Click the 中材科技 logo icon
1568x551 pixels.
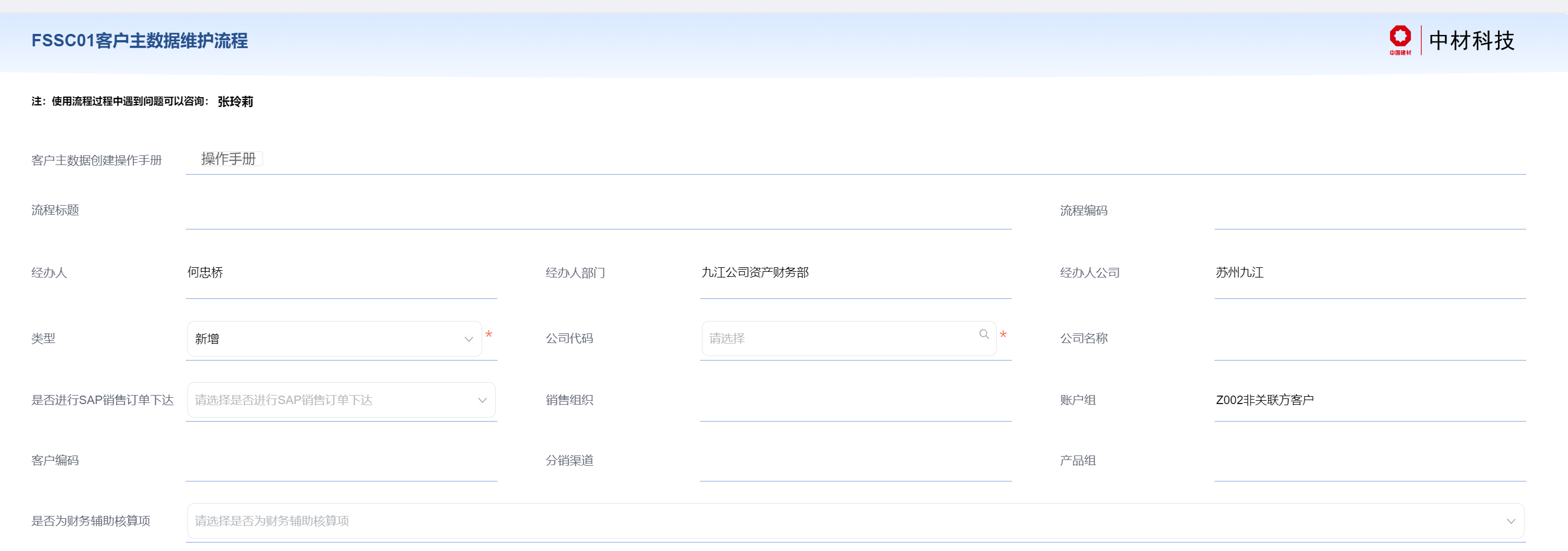(x=1400, y=40)
